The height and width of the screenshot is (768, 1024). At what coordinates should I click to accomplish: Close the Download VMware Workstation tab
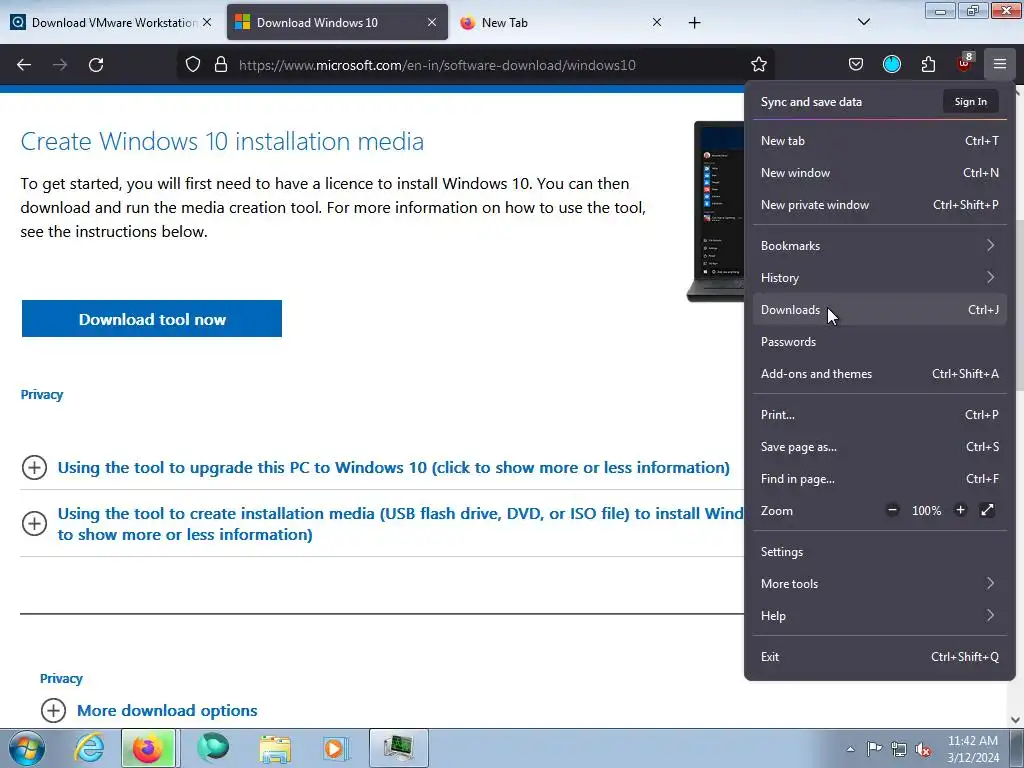(207, 22)
